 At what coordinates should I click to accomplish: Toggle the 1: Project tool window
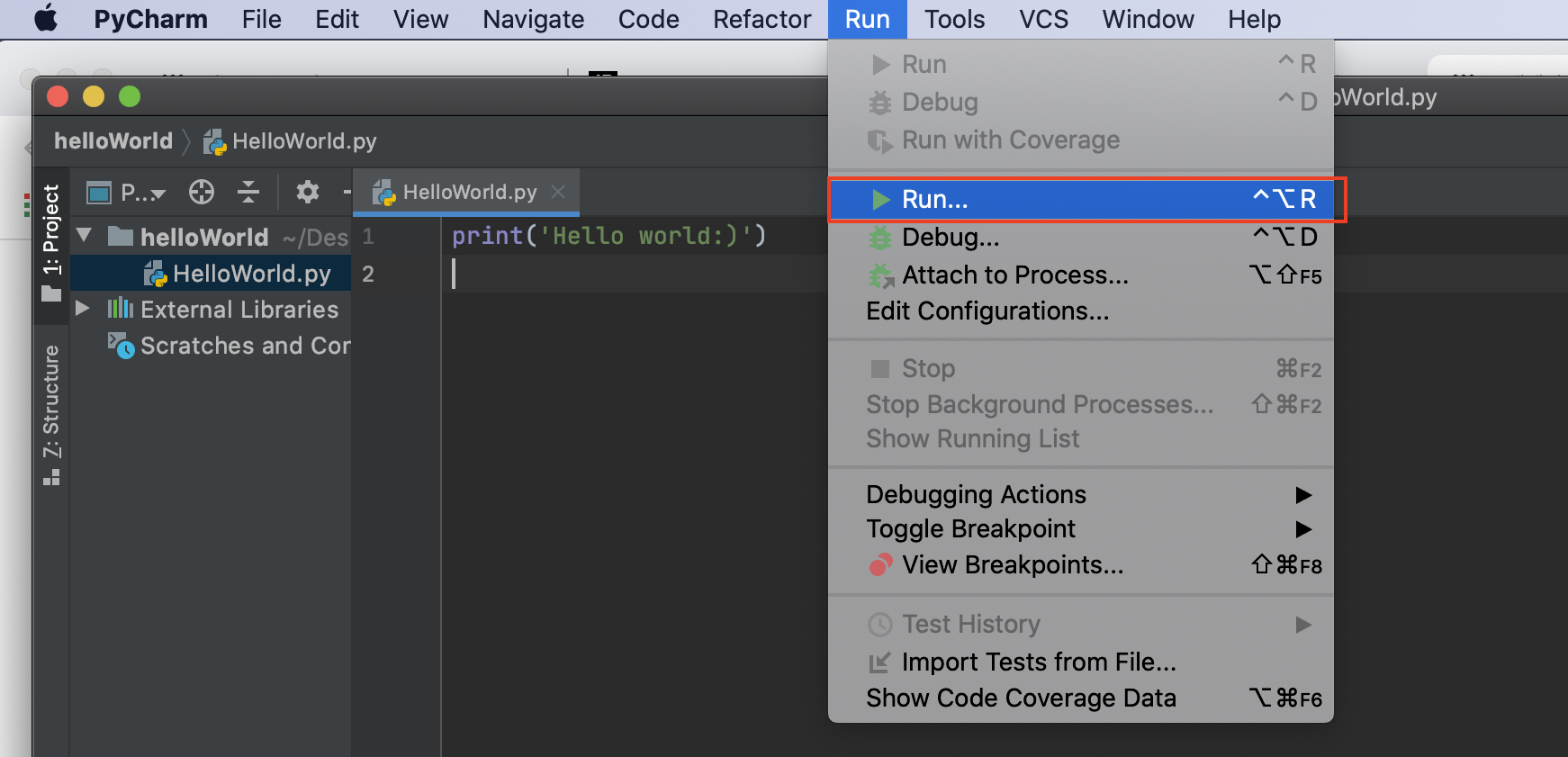click(51, 243)
